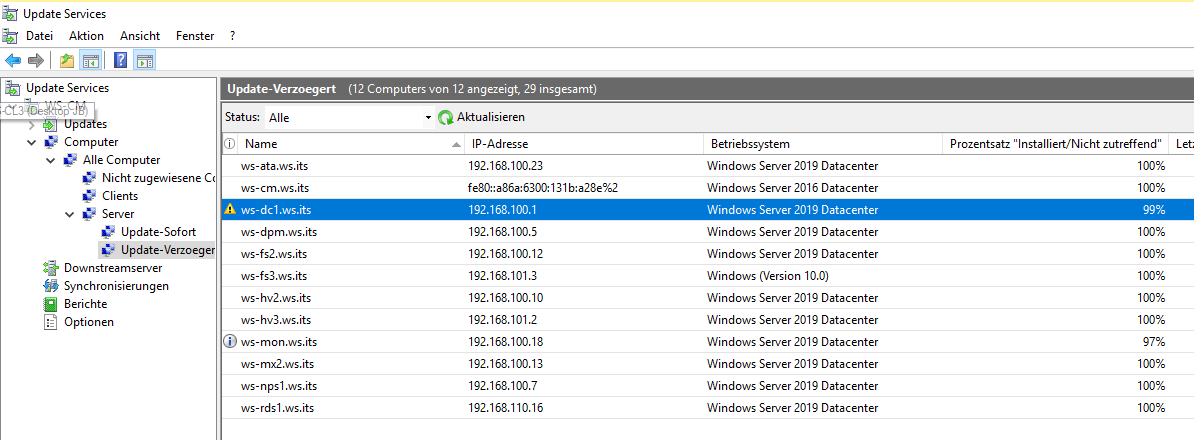
Task: Sort by the Name column header
Action: click(351, 144)
